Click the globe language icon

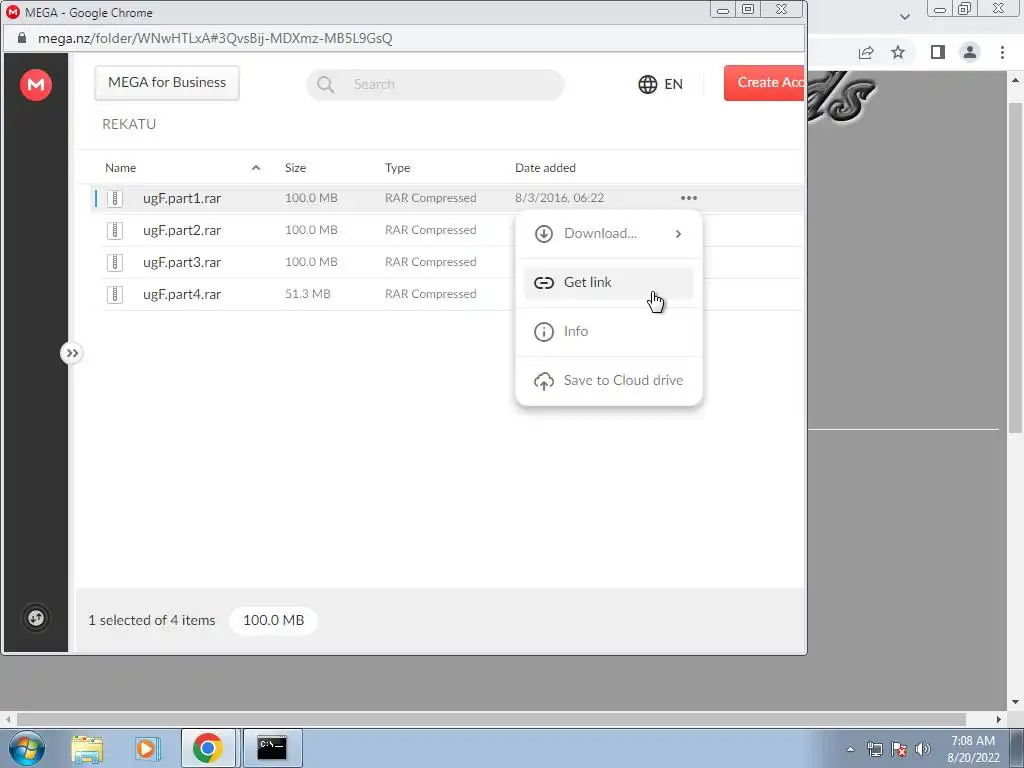(647, 84)
